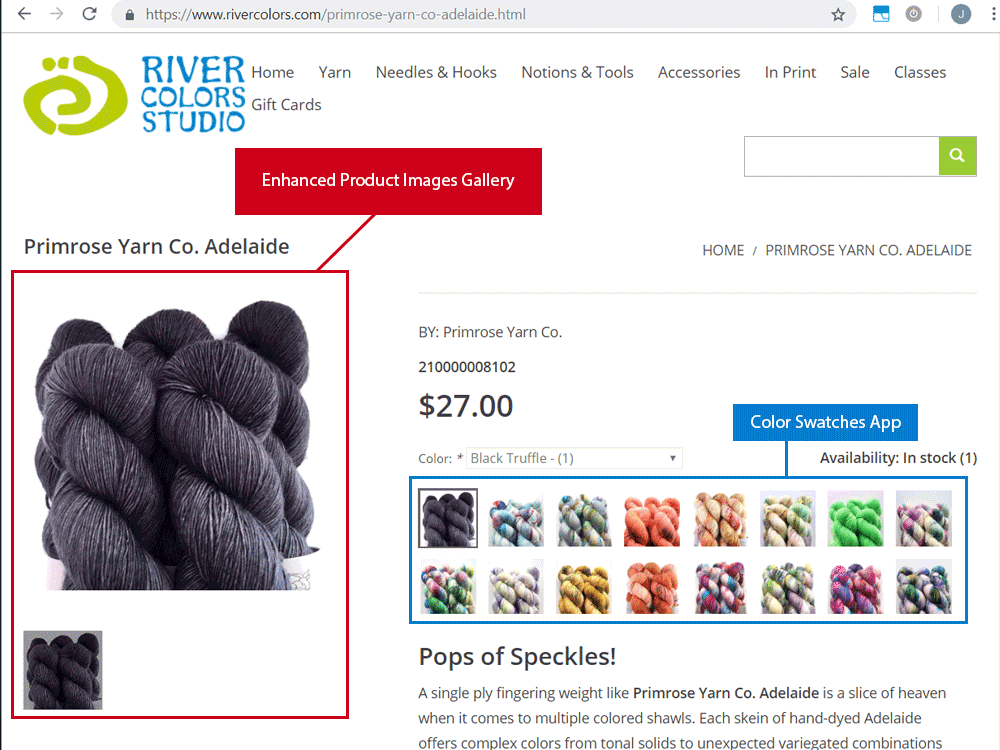Pick the golden yellow yarn swatch
This screenshot has width=1000, height=750.
[584, 587]
